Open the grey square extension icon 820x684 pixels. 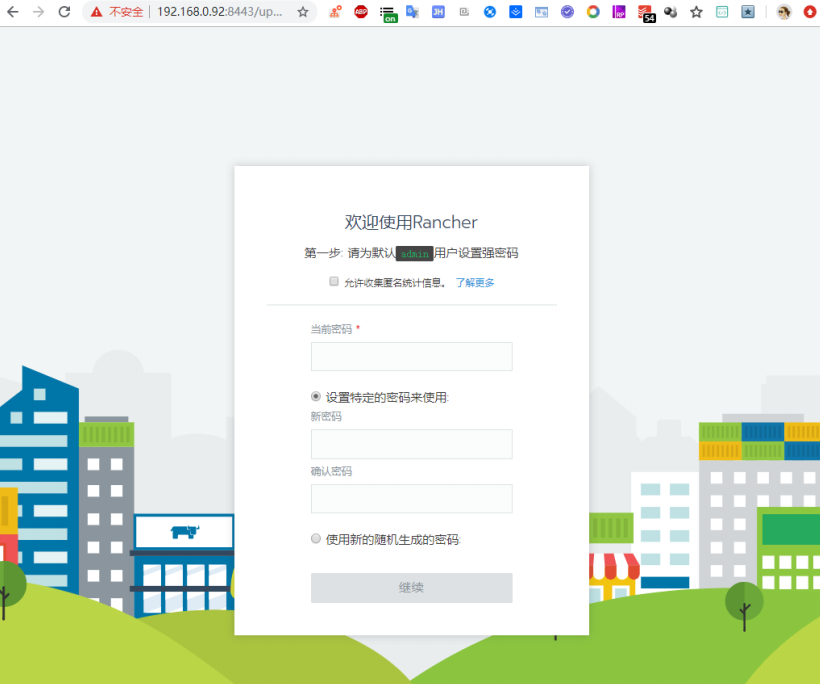click(x=464, y=12)
